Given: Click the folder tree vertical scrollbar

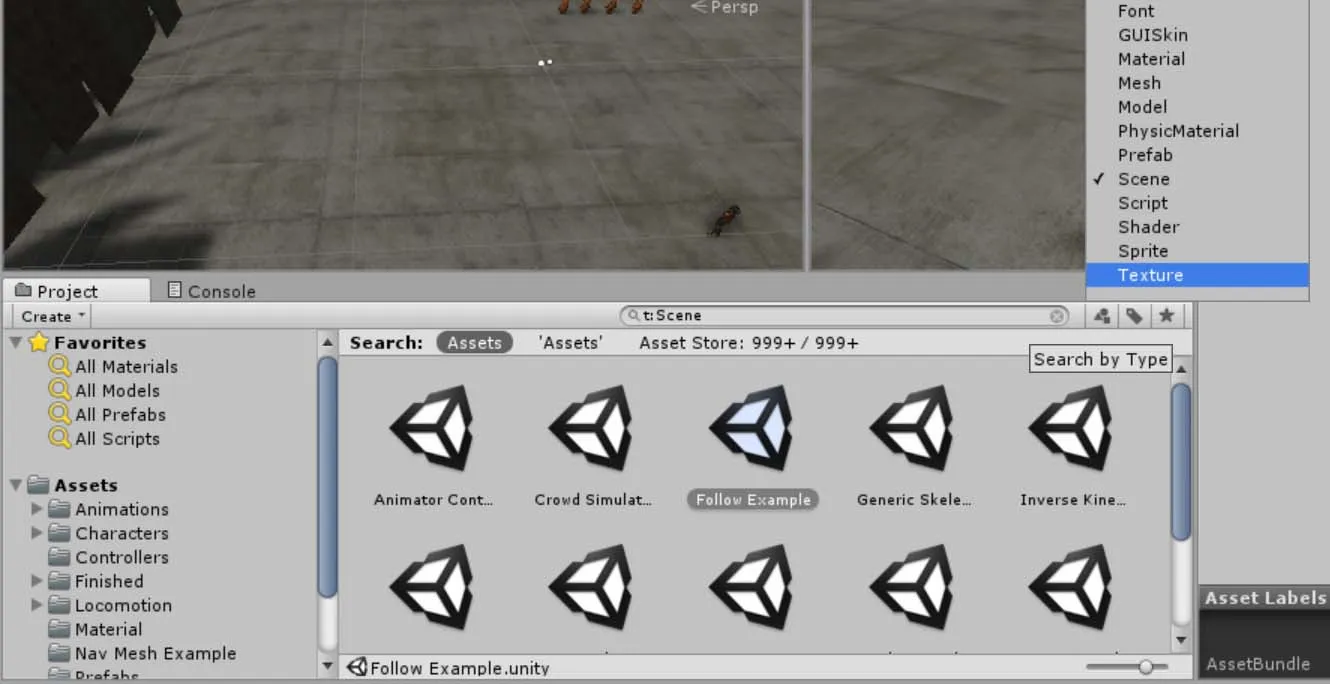Looking at the screenshot, I should (x=327, y=477).
